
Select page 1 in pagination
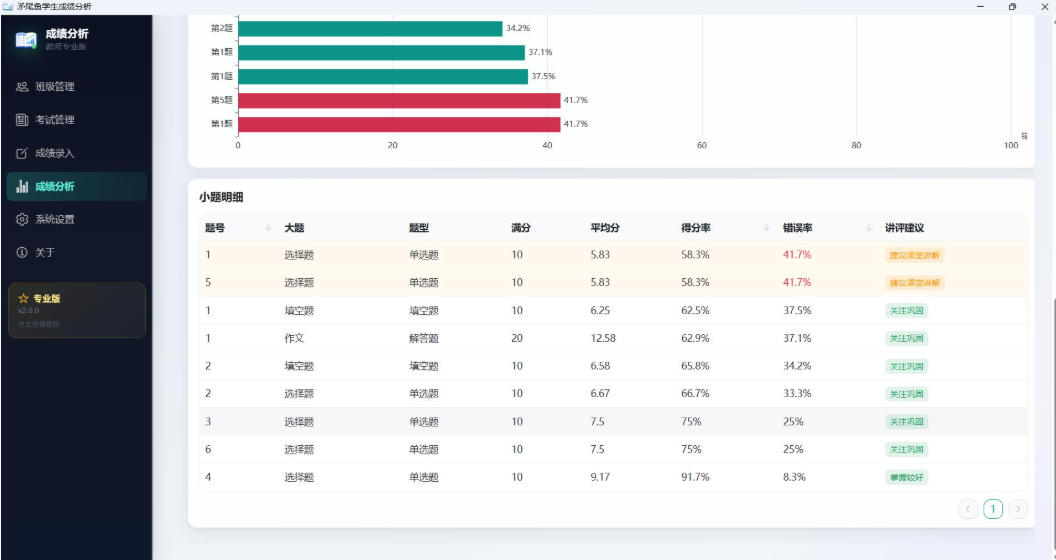click(x=993, y=509)
